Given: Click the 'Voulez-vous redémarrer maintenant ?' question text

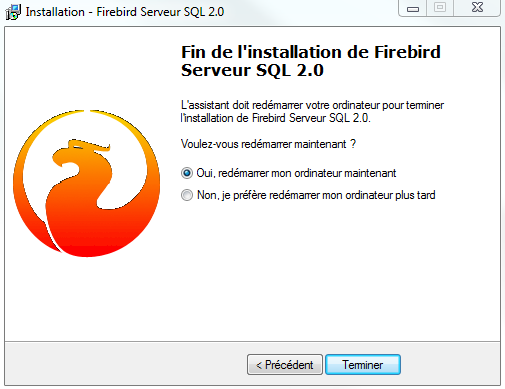Looking at the screenshot, I should pyautogui.click(x=268, y=144).
